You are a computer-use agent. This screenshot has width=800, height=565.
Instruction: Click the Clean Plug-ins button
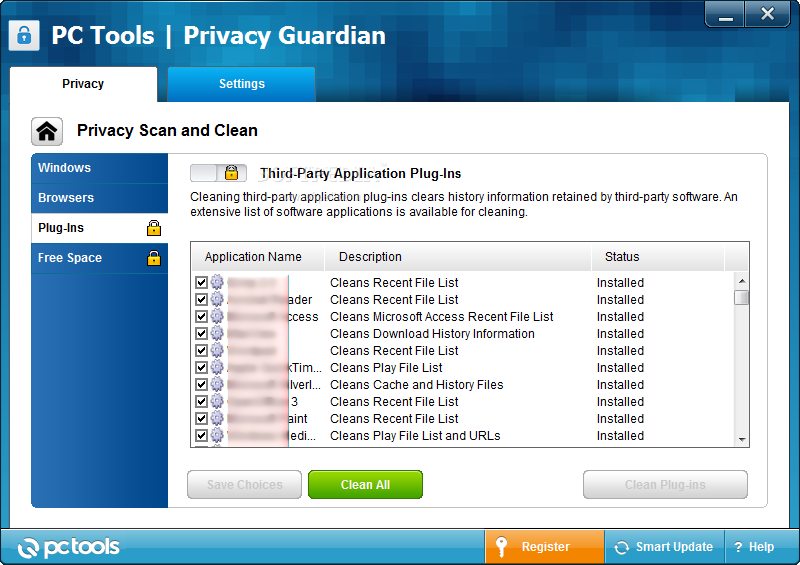pyautogui.click(x=665, y=484)
